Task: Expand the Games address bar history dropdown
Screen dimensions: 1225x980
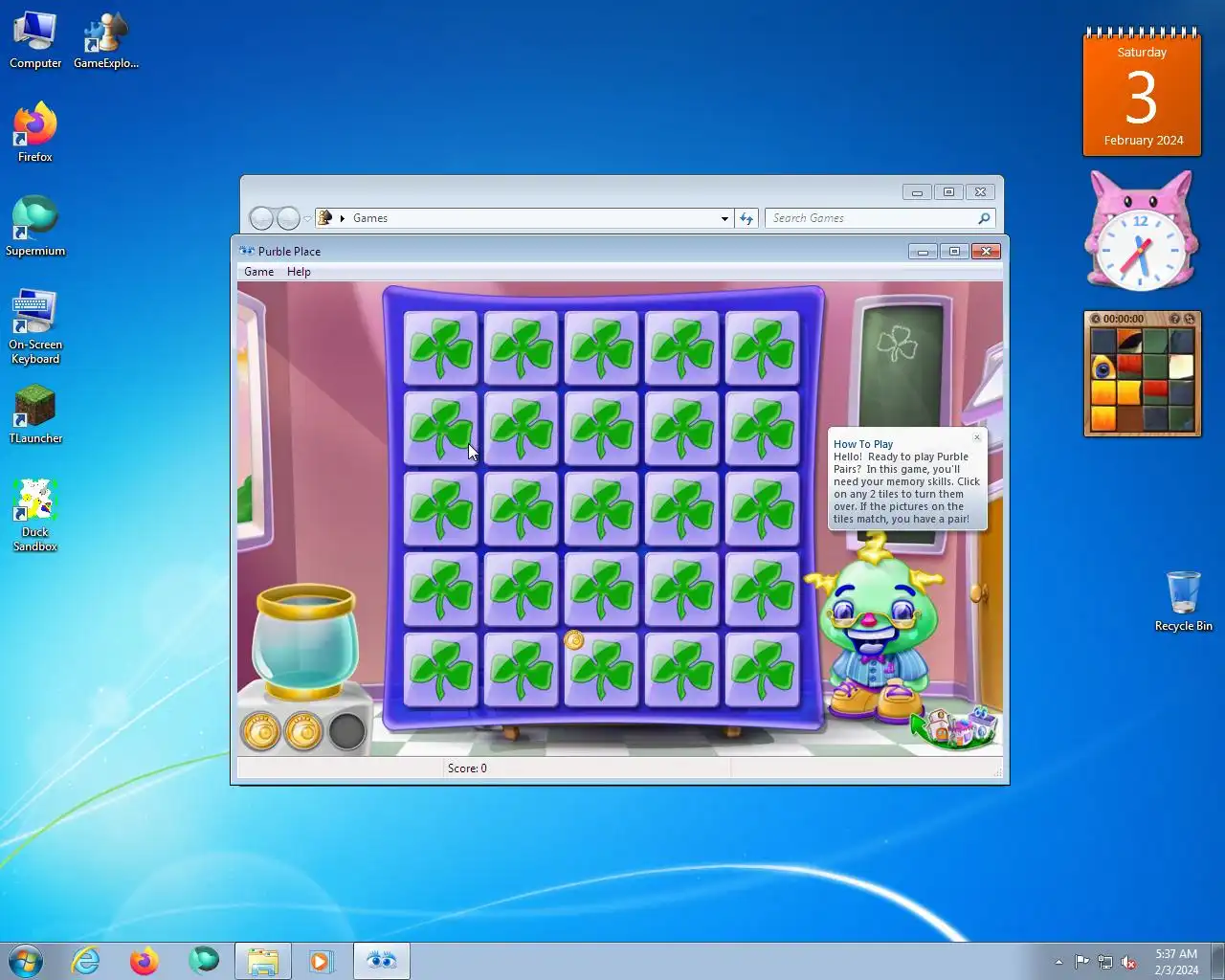Action: (x=724, y=218)
